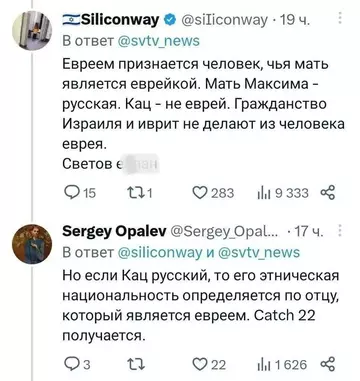Visit @svtv_news mention under Siliconway
This screenshot has height=381, width=360.
coord(159,41)
